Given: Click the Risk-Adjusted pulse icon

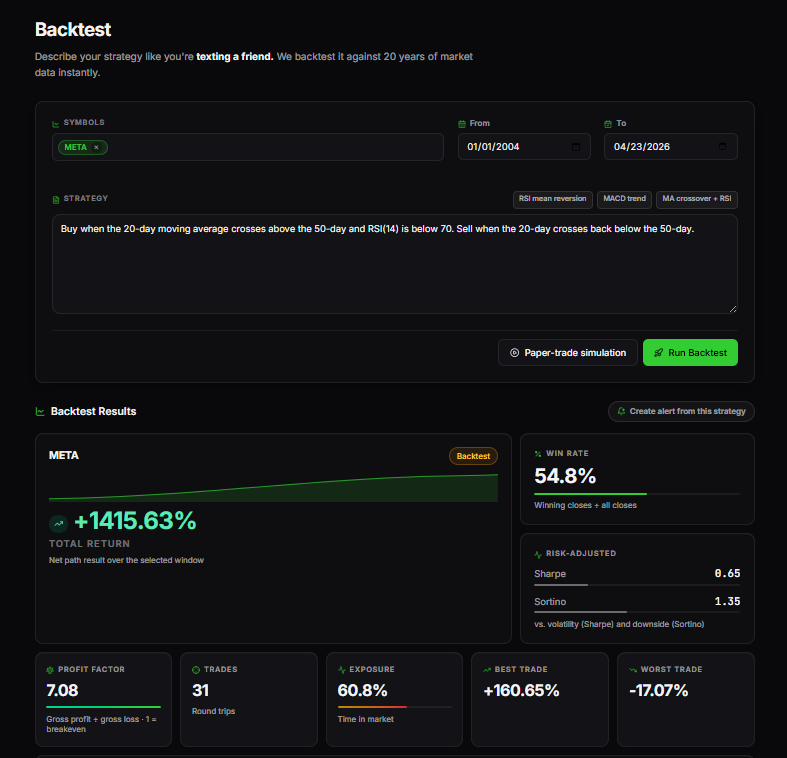Looking at the screenshot, I should [x=538, y=554].
